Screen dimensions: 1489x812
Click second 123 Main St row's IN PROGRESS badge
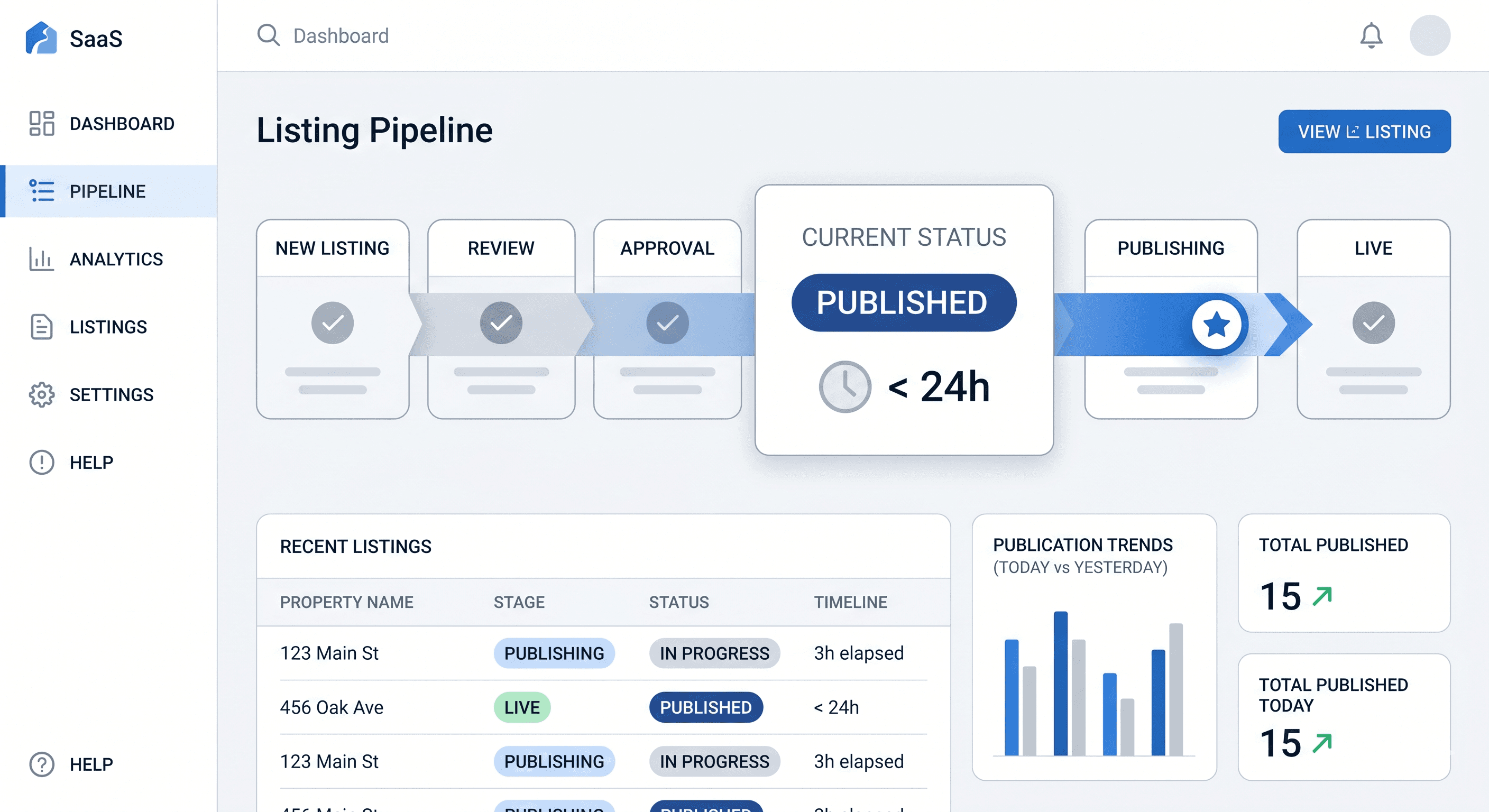pyautogui.click(x=714, y=761)
